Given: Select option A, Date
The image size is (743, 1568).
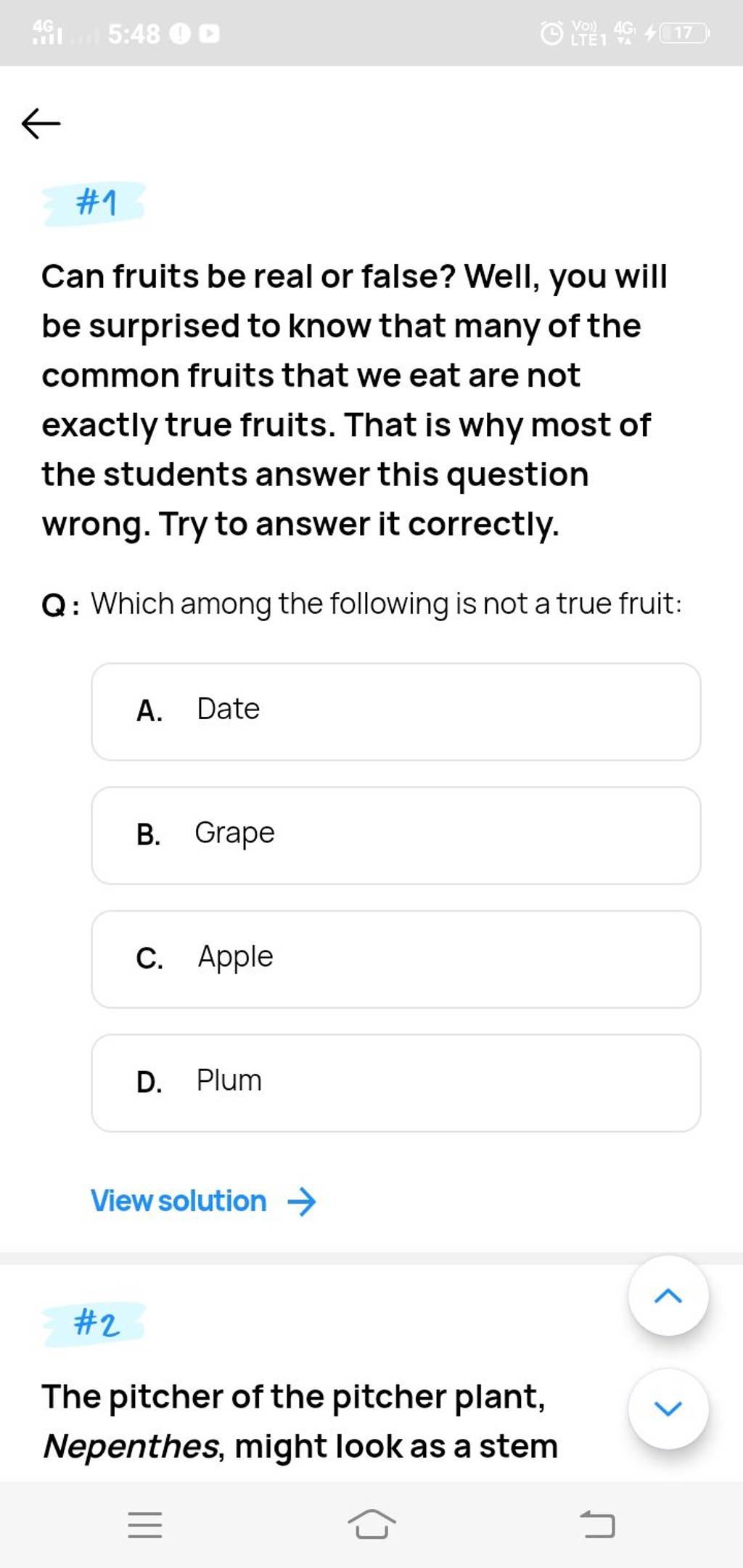Looking at the screenshot, I should click(x=395, y=709).
